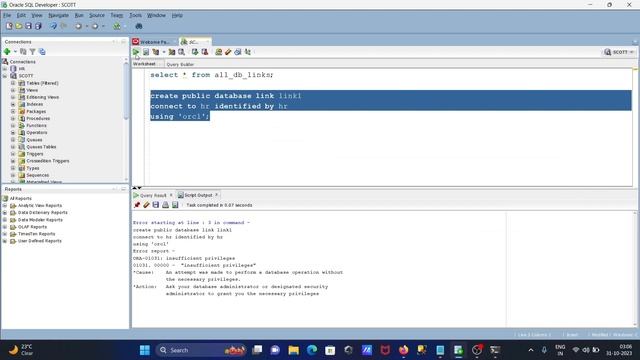The width and height of the screenshot is (640, 360).
Task: Click the New file icon in main toolbar
Action: (9, 26)
